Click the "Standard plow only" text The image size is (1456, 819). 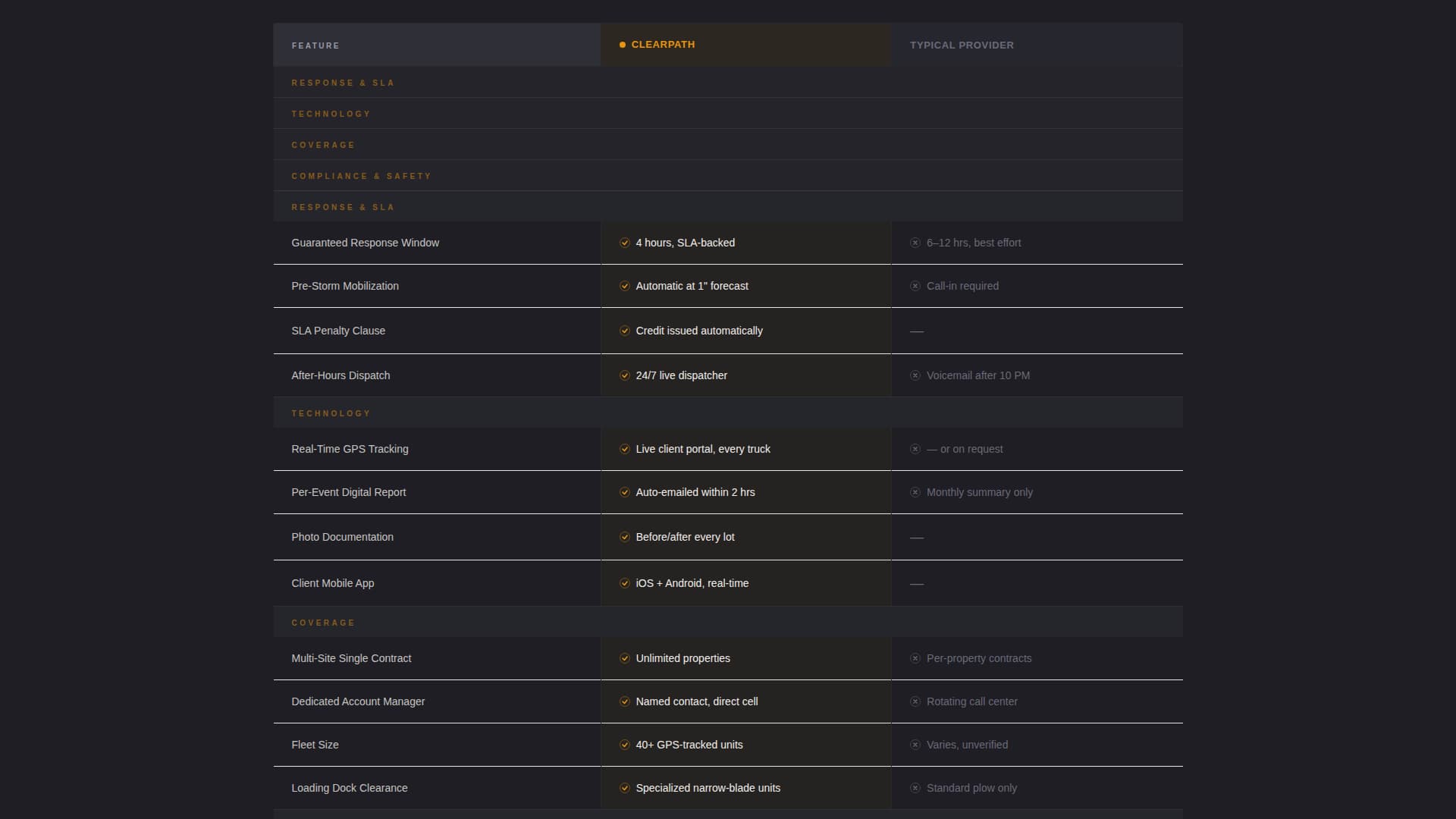pyautogui.click(x=971, y=788)
